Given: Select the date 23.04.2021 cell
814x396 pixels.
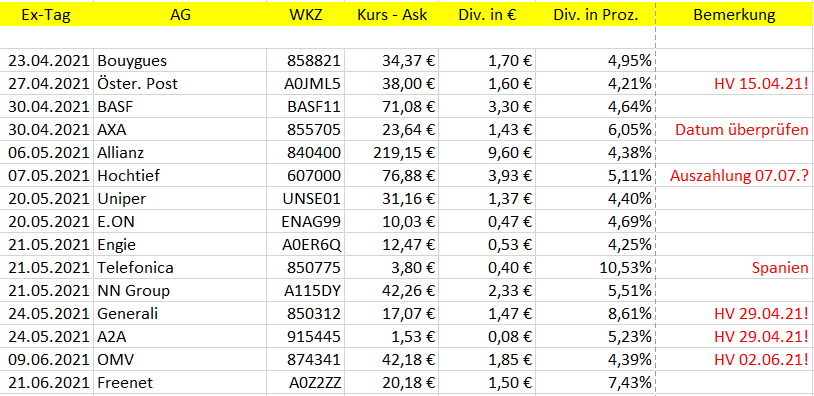Looking at the screenshot, I should point(47,61).
